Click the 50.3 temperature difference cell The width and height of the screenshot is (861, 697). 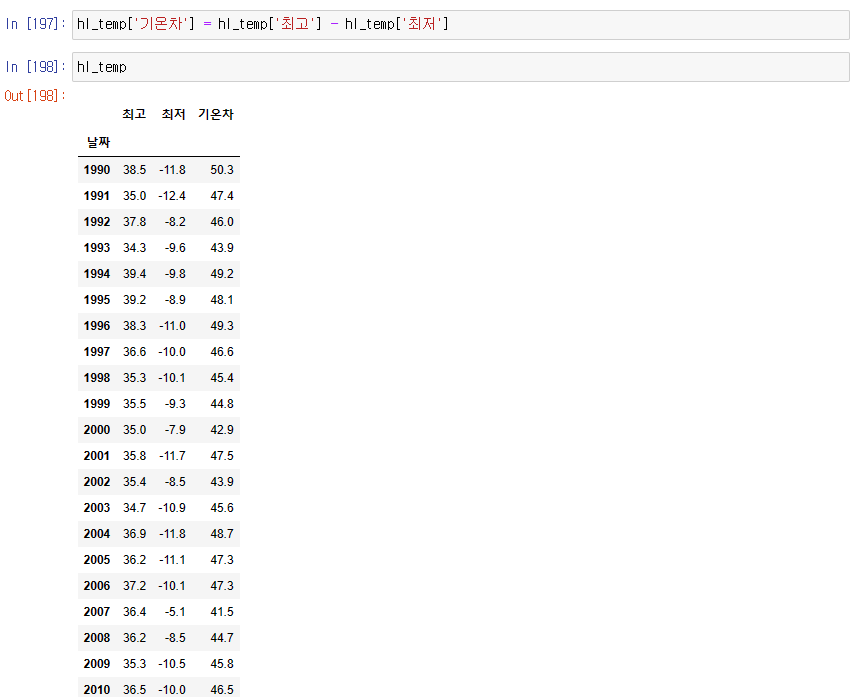click(x=222, y=170)
